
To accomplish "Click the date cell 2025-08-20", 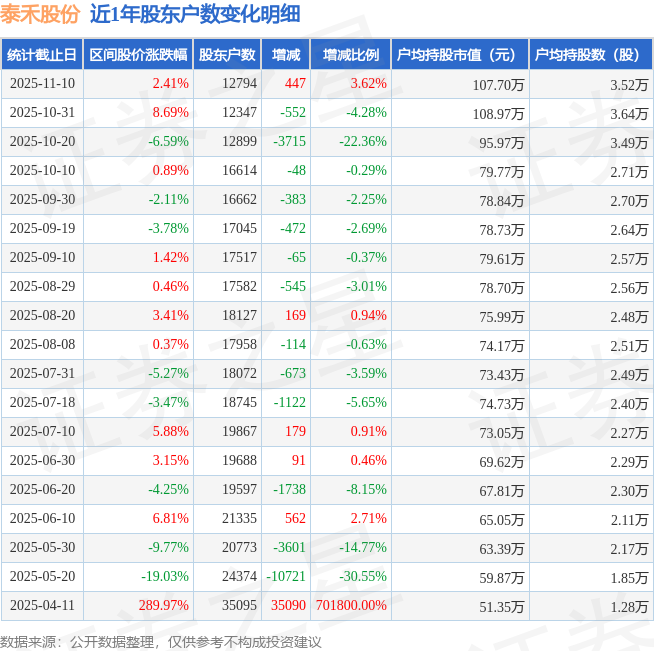I will tap(43, 315).
